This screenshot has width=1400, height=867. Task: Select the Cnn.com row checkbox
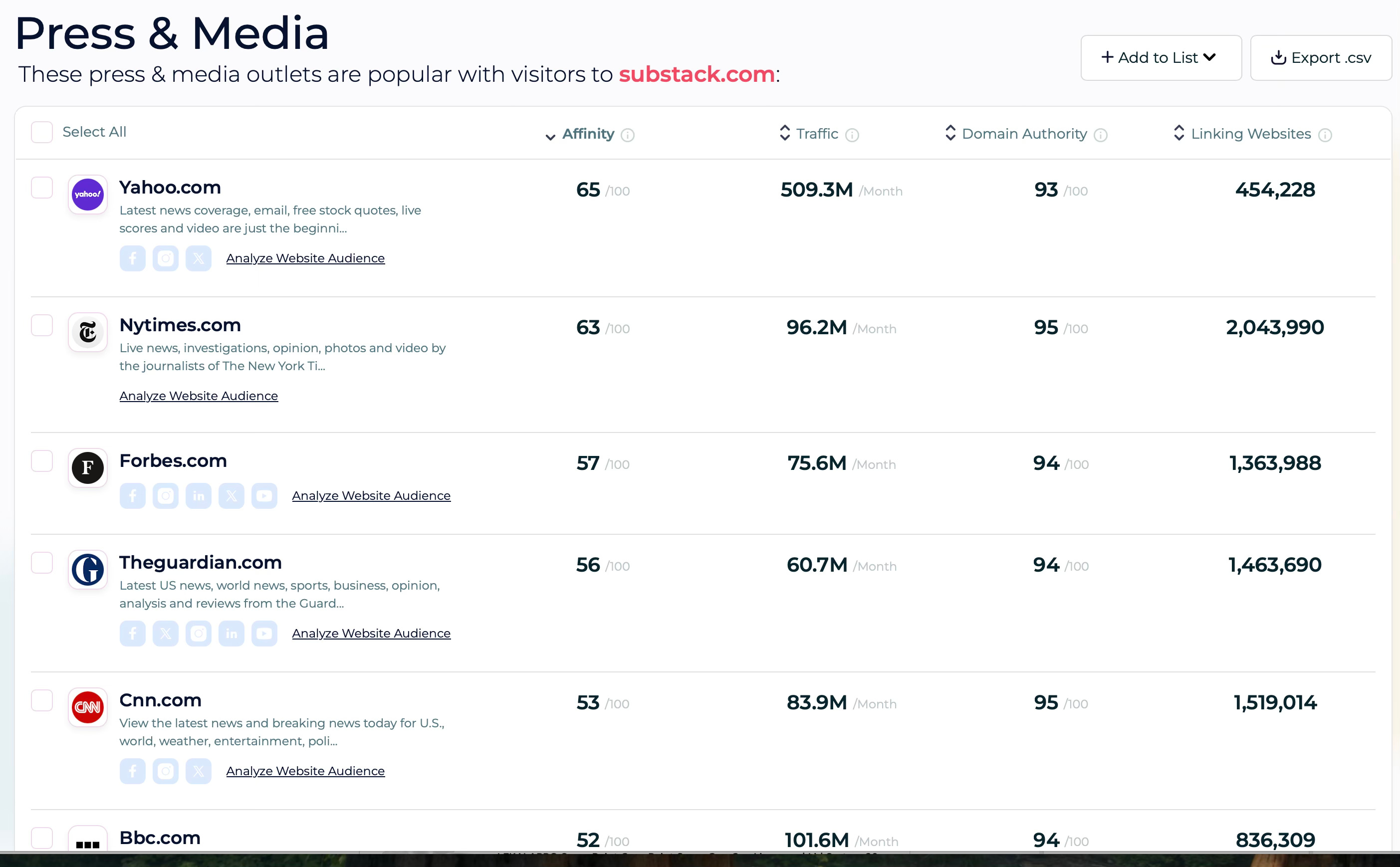(42, 700)
